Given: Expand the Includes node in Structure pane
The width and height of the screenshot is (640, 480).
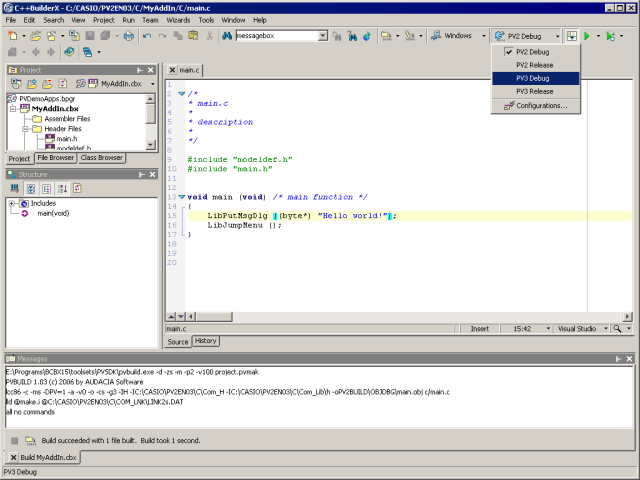Looking at the screenshot, I should (x=12, y=203).
